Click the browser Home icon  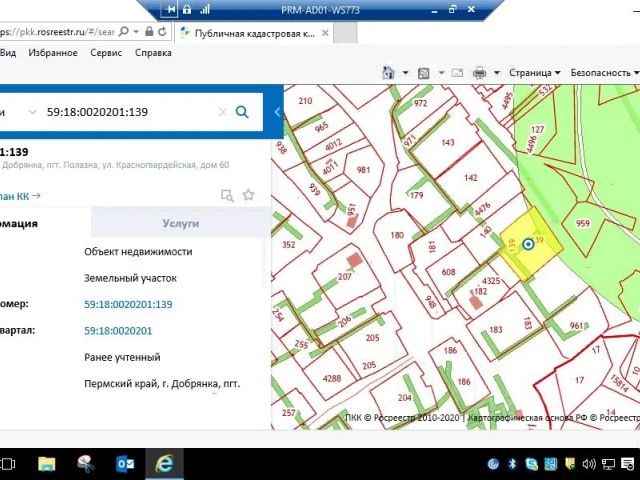click(388, 73)
